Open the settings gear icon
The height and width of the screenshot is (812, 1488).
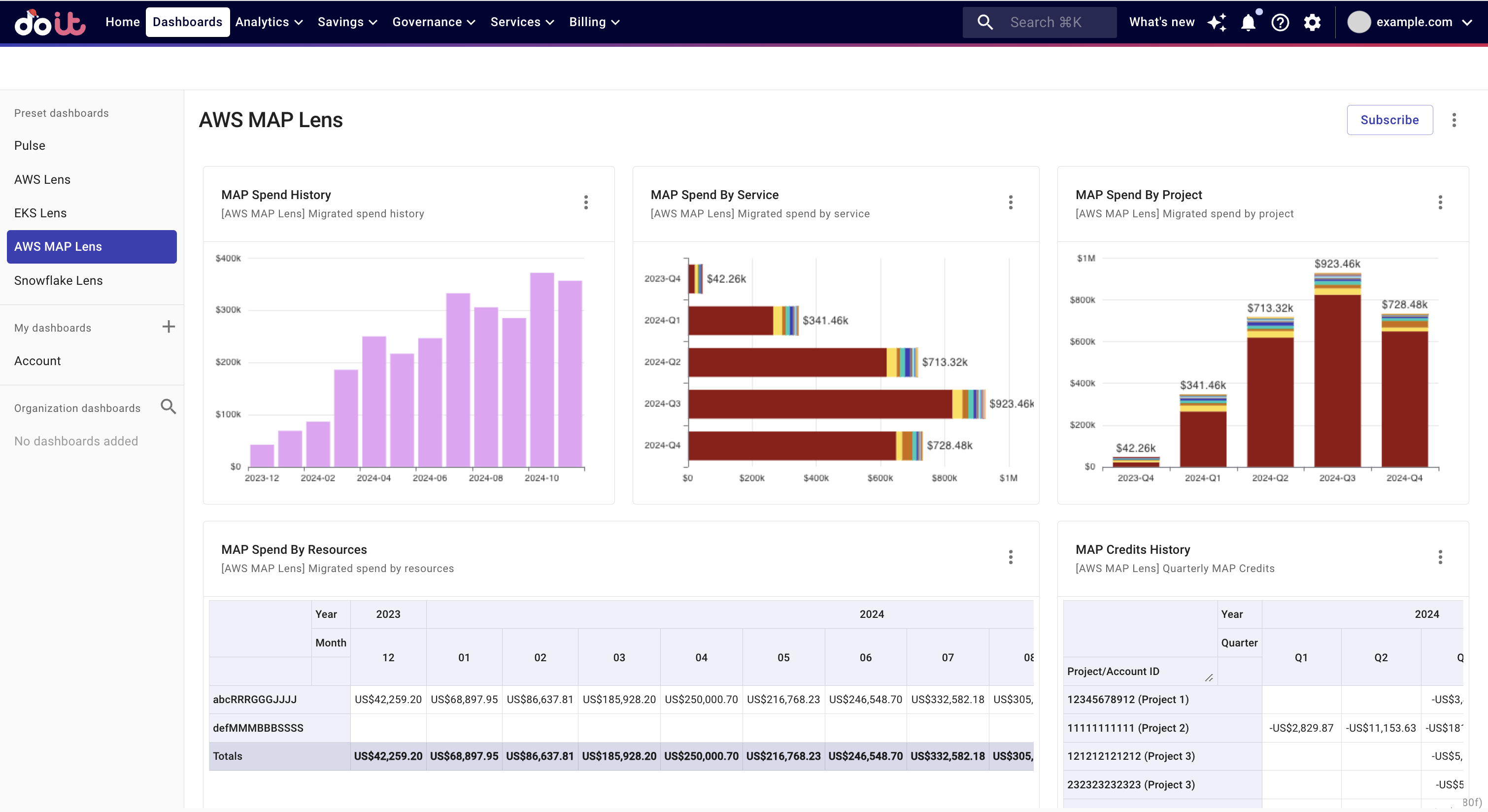click(1313, 23)
